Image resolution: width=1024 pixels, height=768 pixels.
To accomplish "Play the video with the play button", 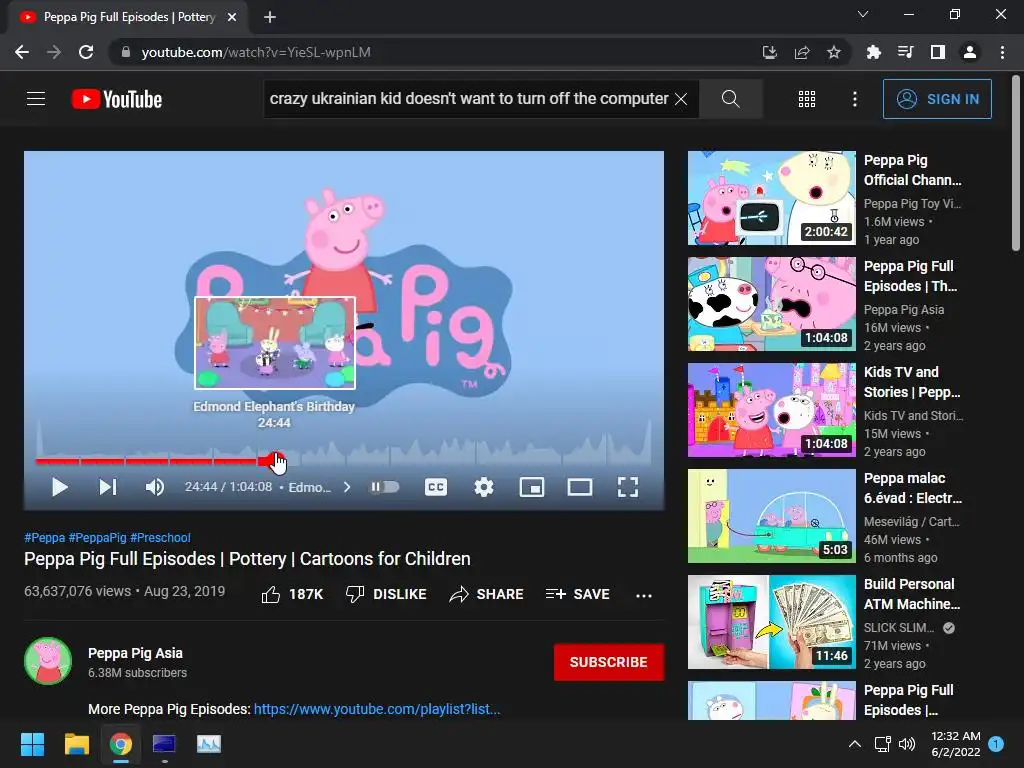I will tap(59, 487).
